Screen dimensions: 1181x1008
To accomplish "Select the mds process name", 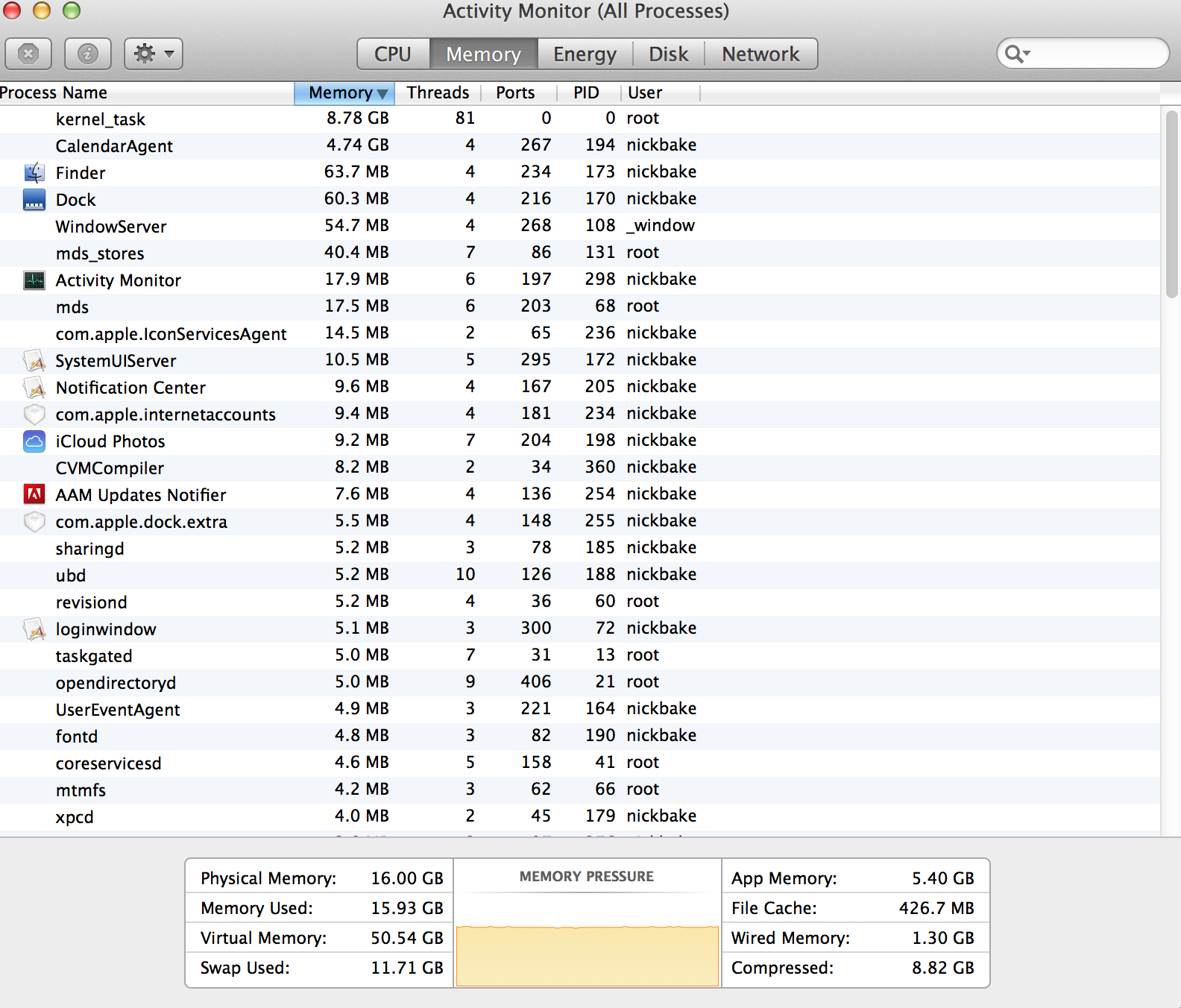I will (72, 307).
